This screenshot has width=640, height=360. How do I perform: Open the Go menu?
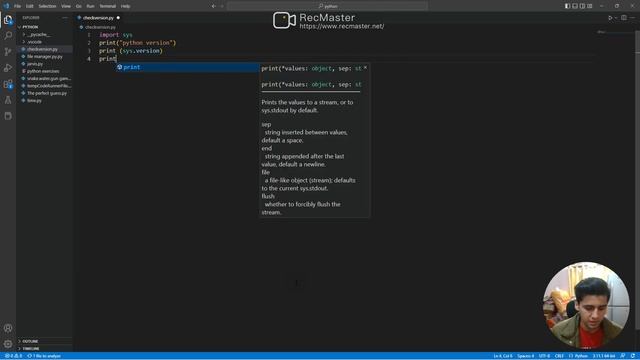[x=78, y=6]
